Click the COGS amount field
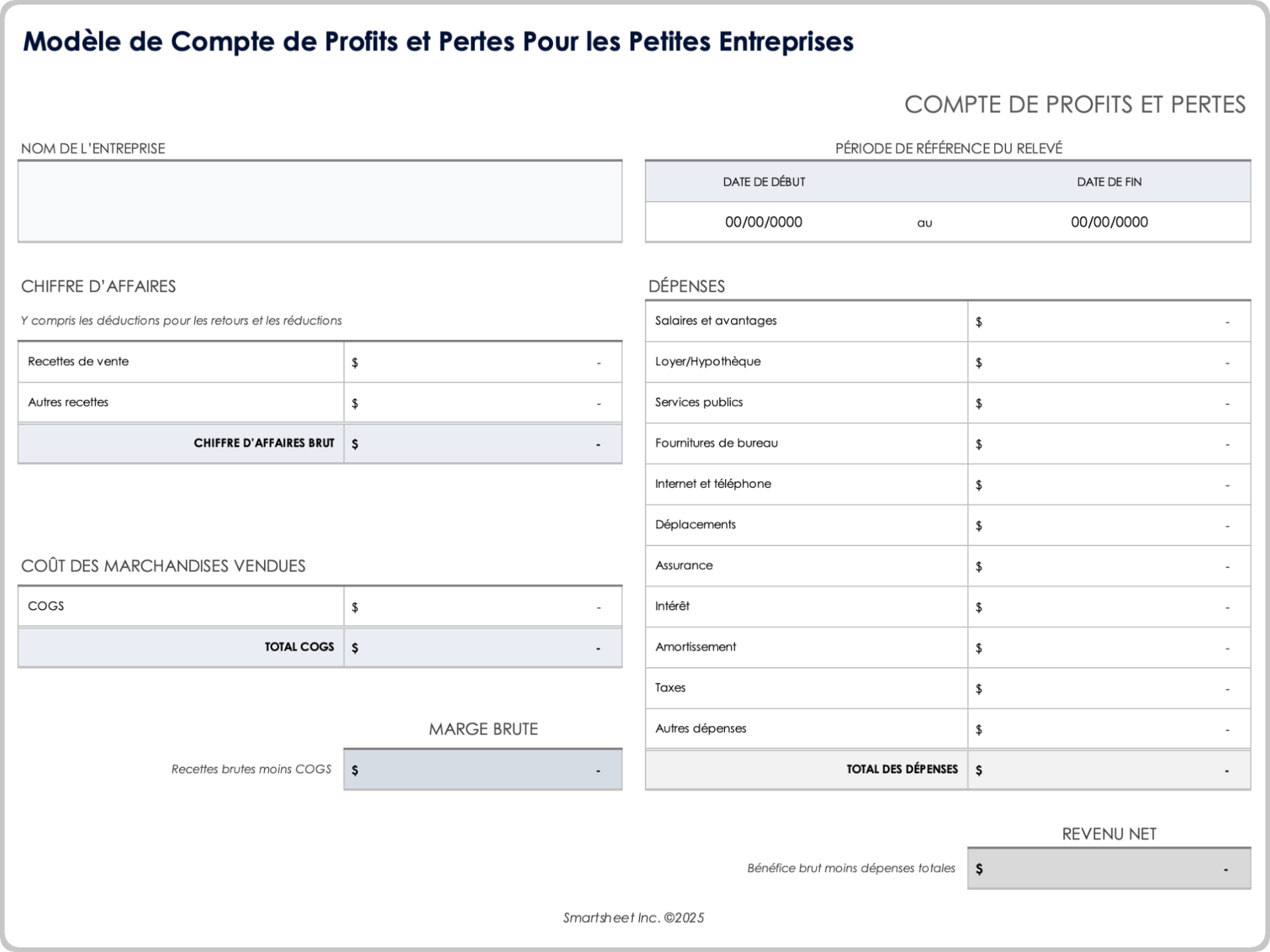The height and width of the screenshot is (952, 1270). click(482, 606)
